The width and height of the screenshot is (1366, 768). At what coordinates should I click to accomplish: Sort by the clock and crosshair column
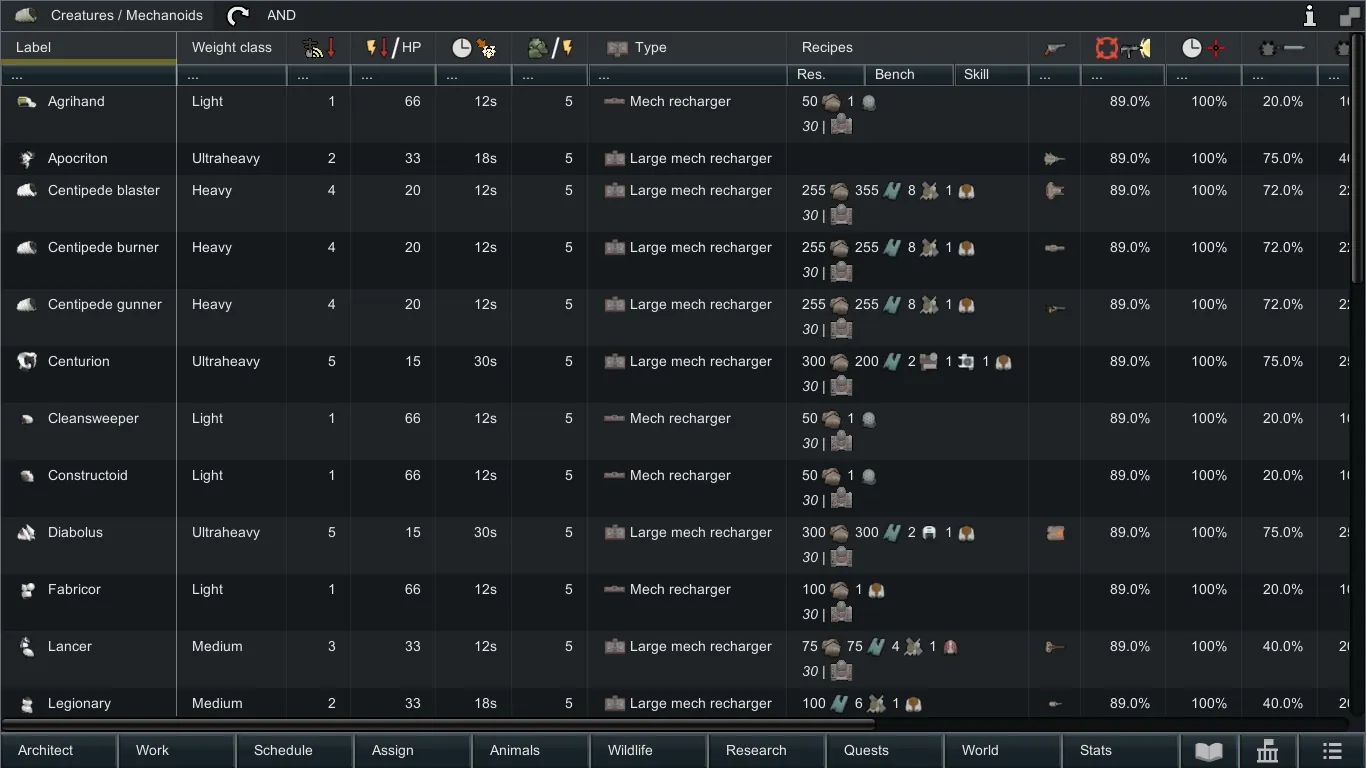pyautogui.click(x=1203, y=48)
